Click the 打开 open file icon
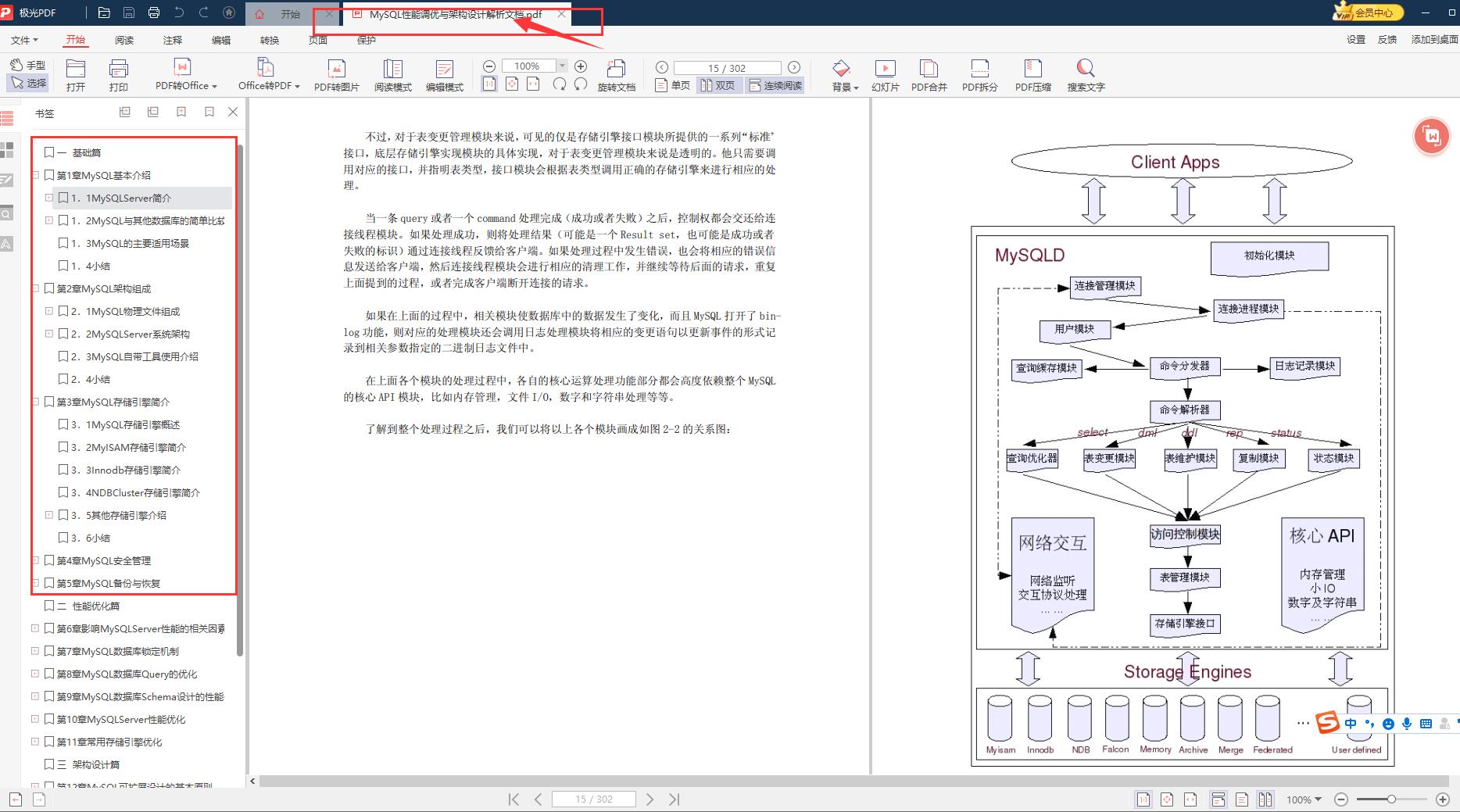 pyautogui.click(x=76, y=75)
